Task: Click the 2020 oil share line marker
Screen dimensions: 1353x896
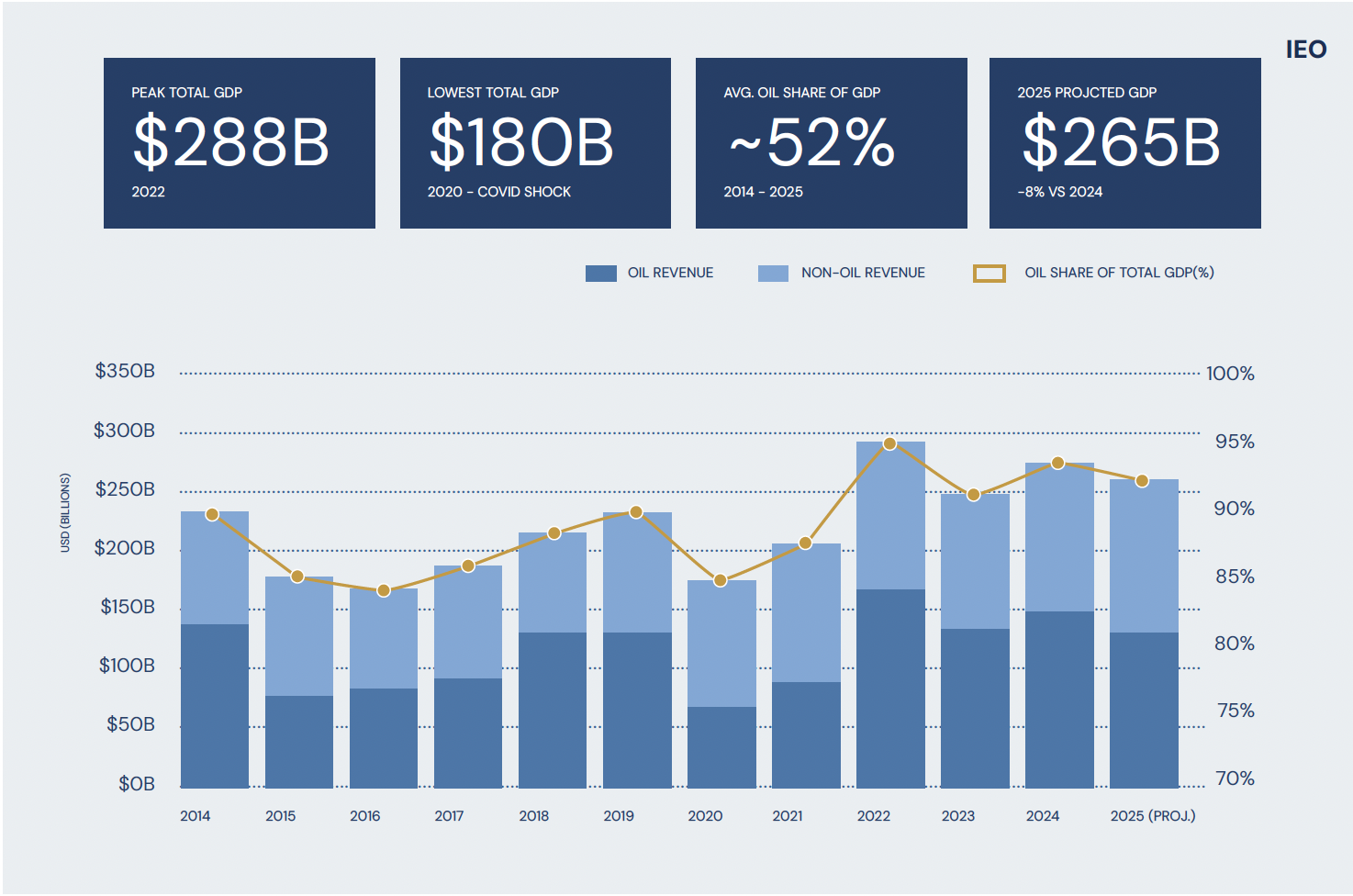Action: (721, 580)
